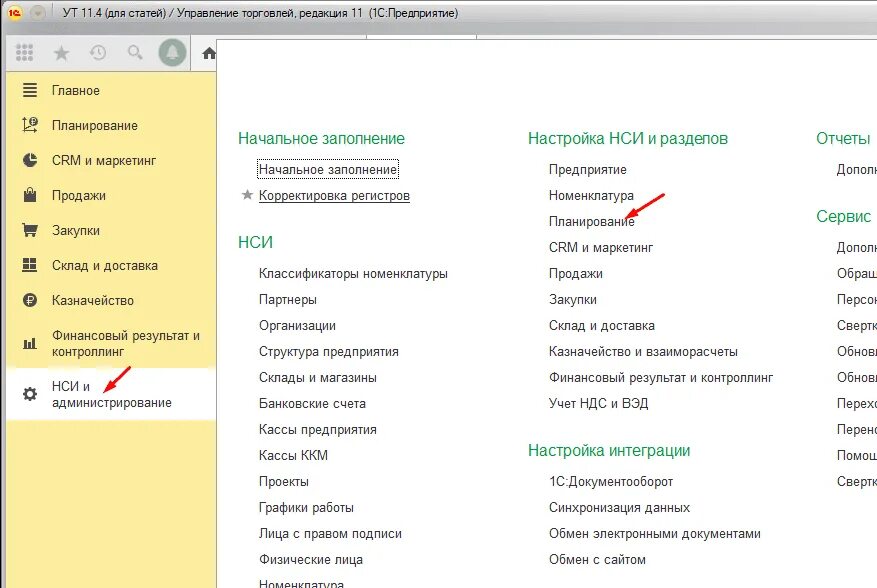The height and width of the screenshot is (588, 877).
Task: Open Склады и магазины
Action: 318,378
